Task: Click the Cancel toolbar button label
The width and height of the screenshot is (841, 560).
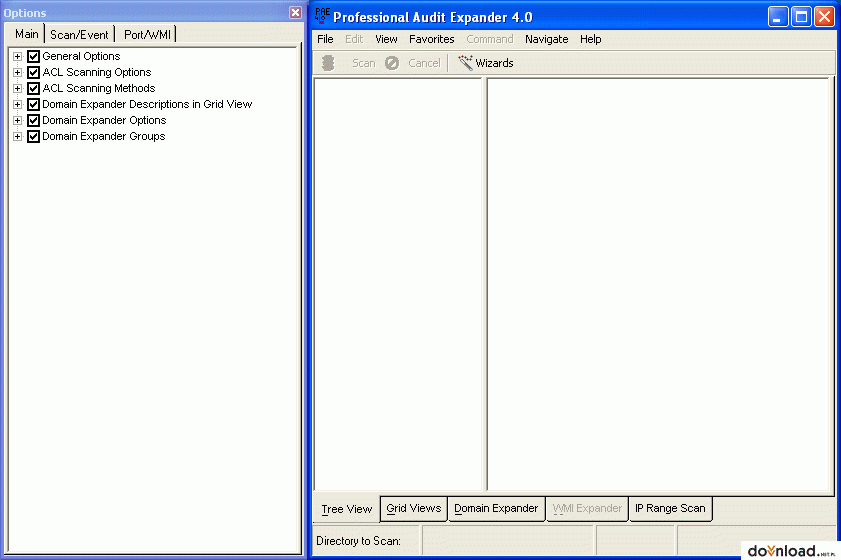Action: 424,63
